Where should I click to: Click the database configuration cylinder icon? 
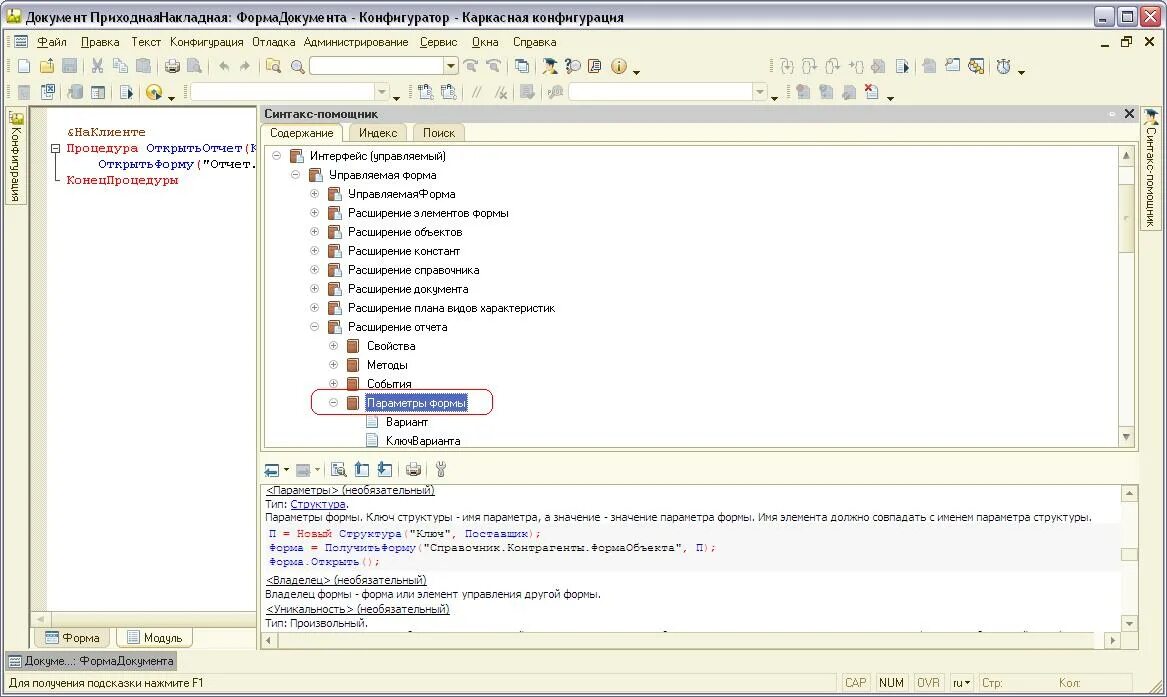pyautogui.click(x=74, y=92)
